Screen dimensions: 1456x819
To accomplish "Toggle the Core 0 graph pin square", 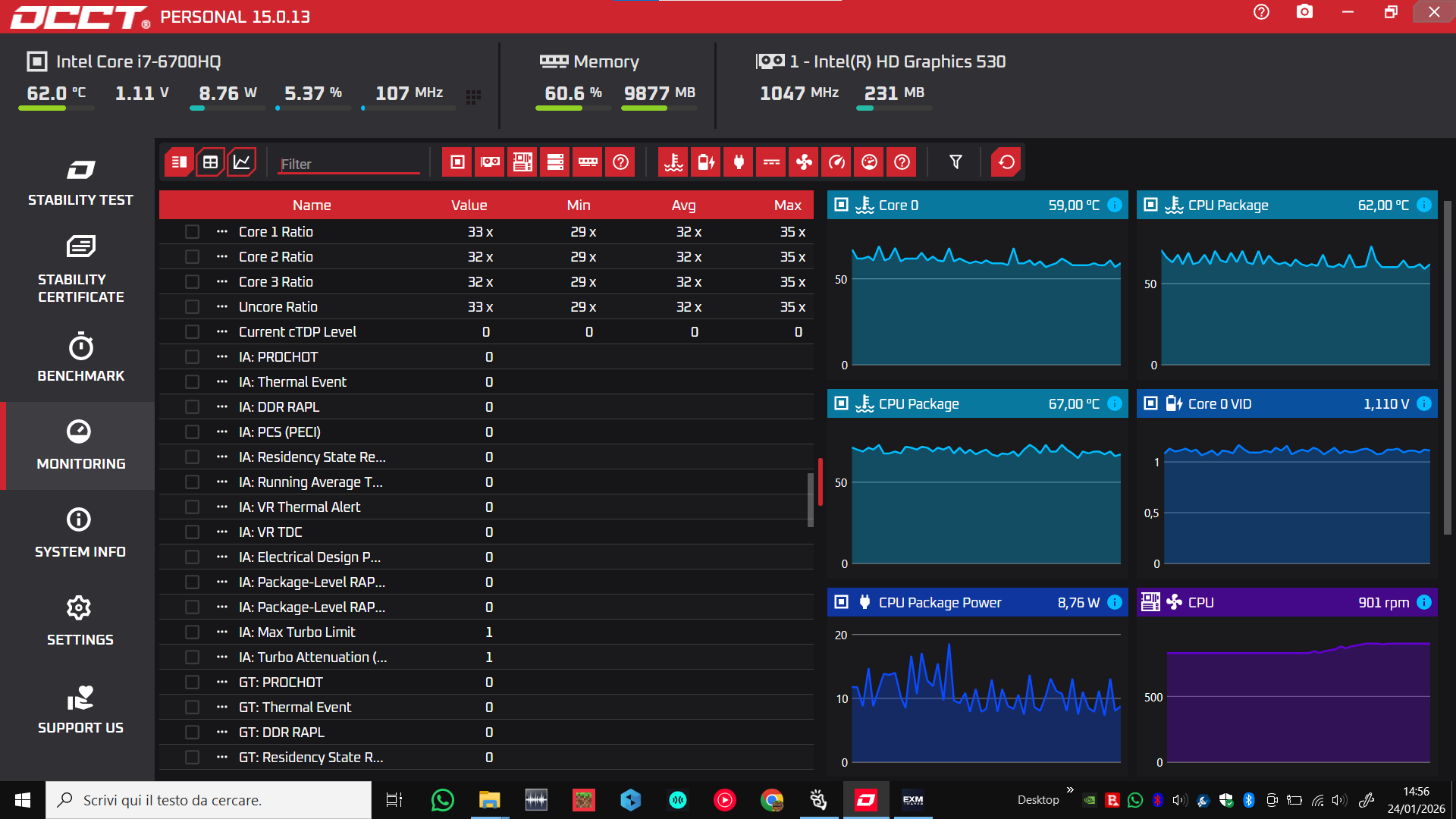I will point(841,205).
